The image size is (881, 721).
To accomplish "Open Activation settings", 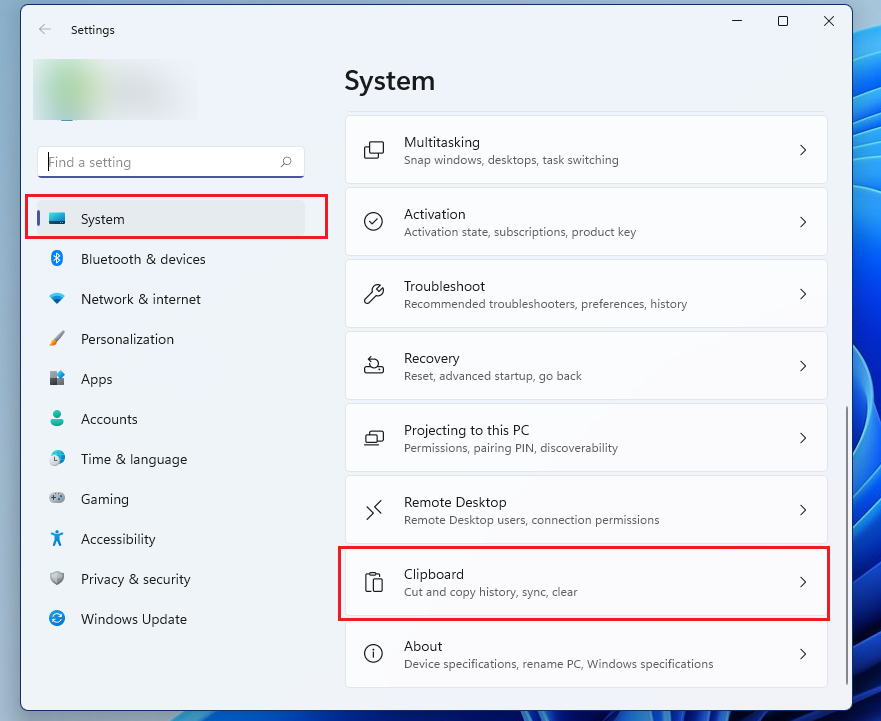I will [x=585, y=221].
